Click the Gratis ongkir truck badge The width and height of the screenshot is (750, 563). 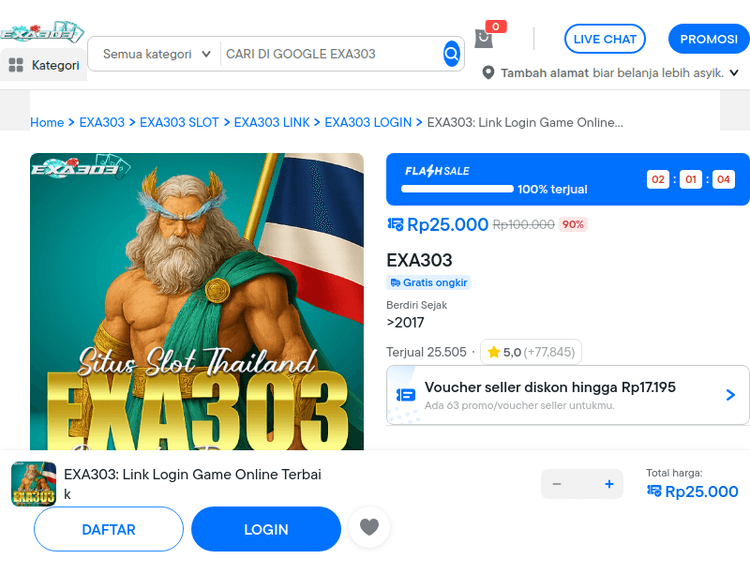(x=429, y=283)
